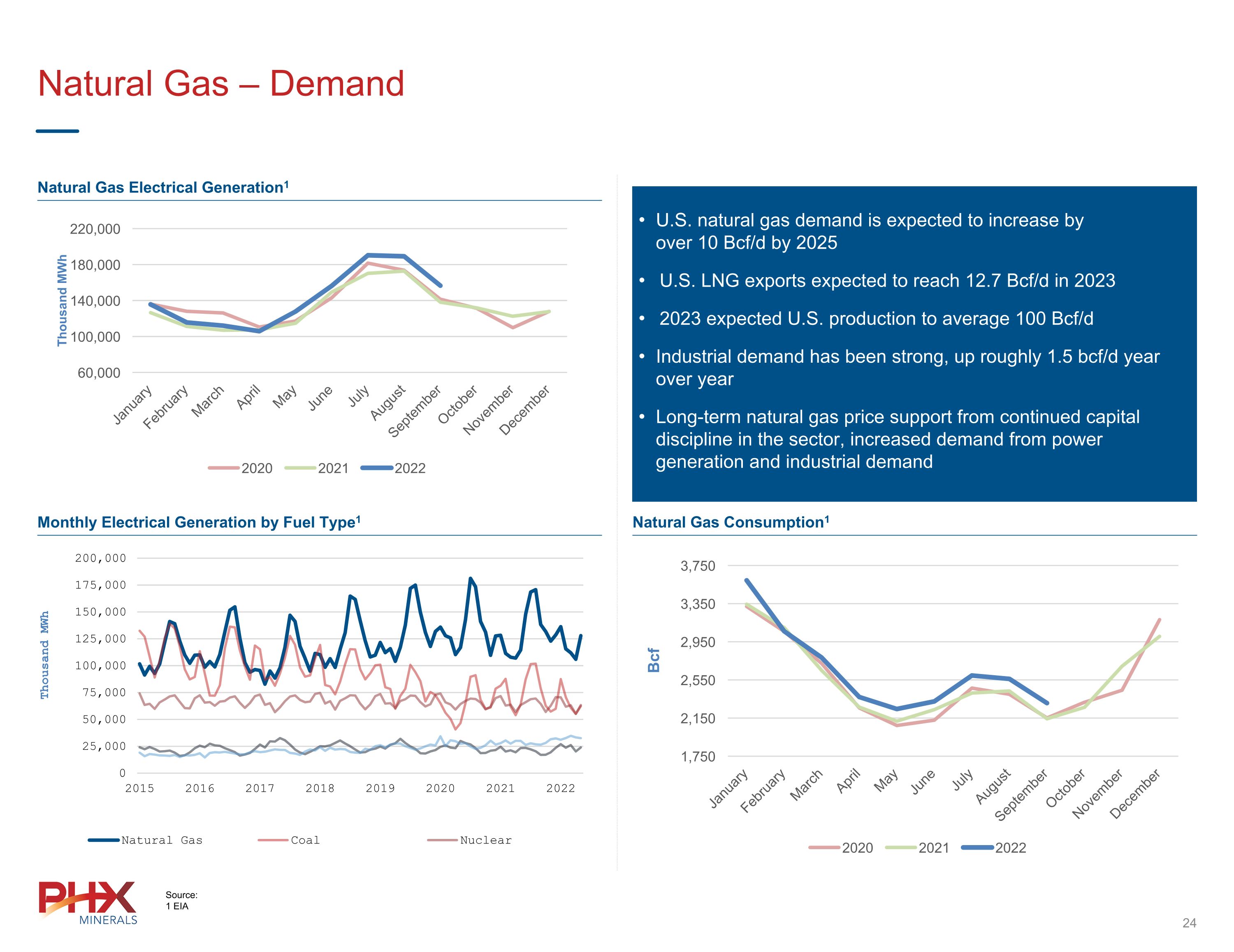This screenshot has height=952, width=1234.
Task: Click the bullet about long-term natural gas price support
Action: (889, 439)
